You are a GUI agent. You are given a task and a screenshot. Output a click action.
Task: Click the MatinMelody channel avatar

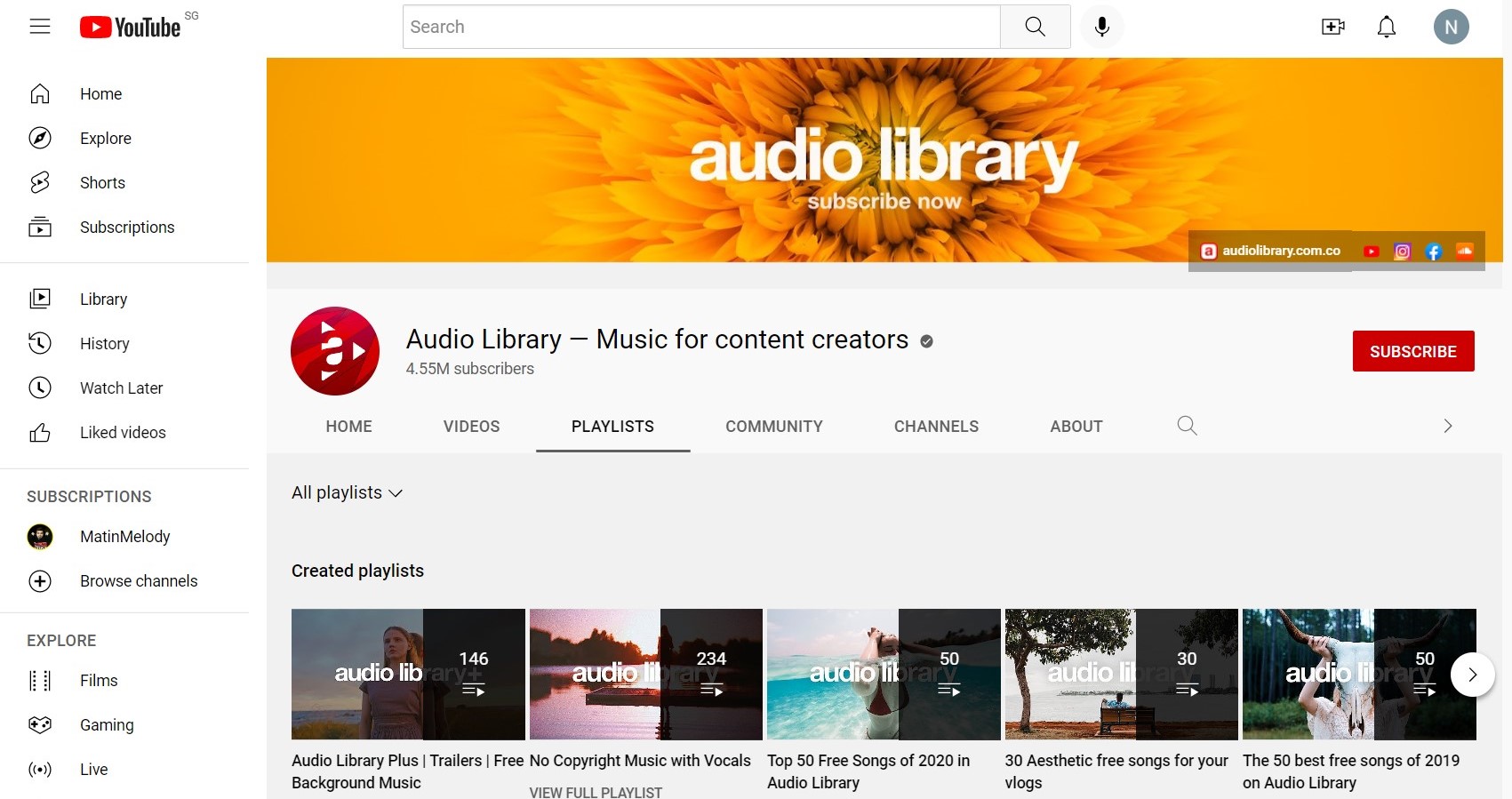[40, 537]
